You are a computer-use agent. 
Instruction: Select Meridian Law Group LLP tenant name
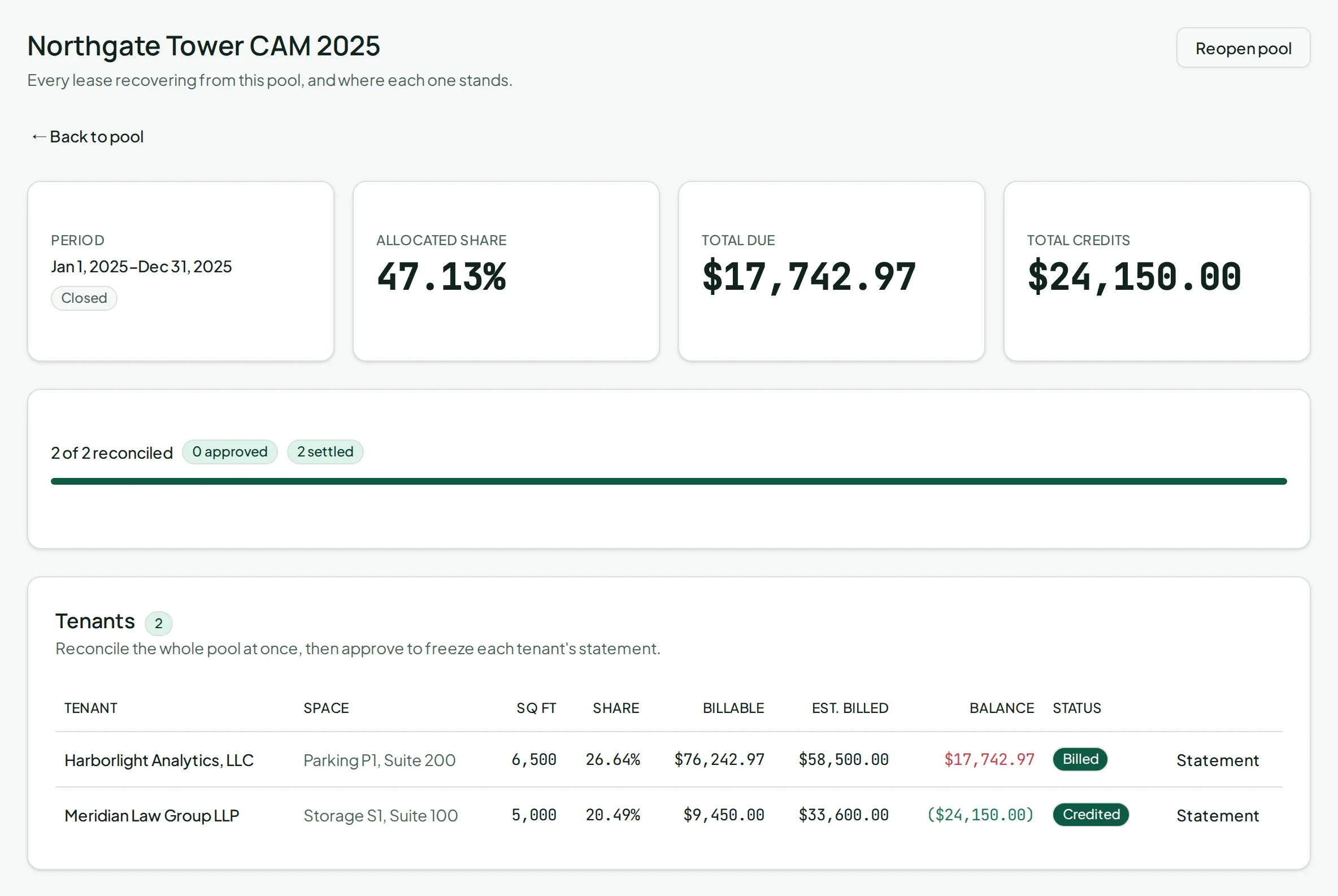(151, 816)
